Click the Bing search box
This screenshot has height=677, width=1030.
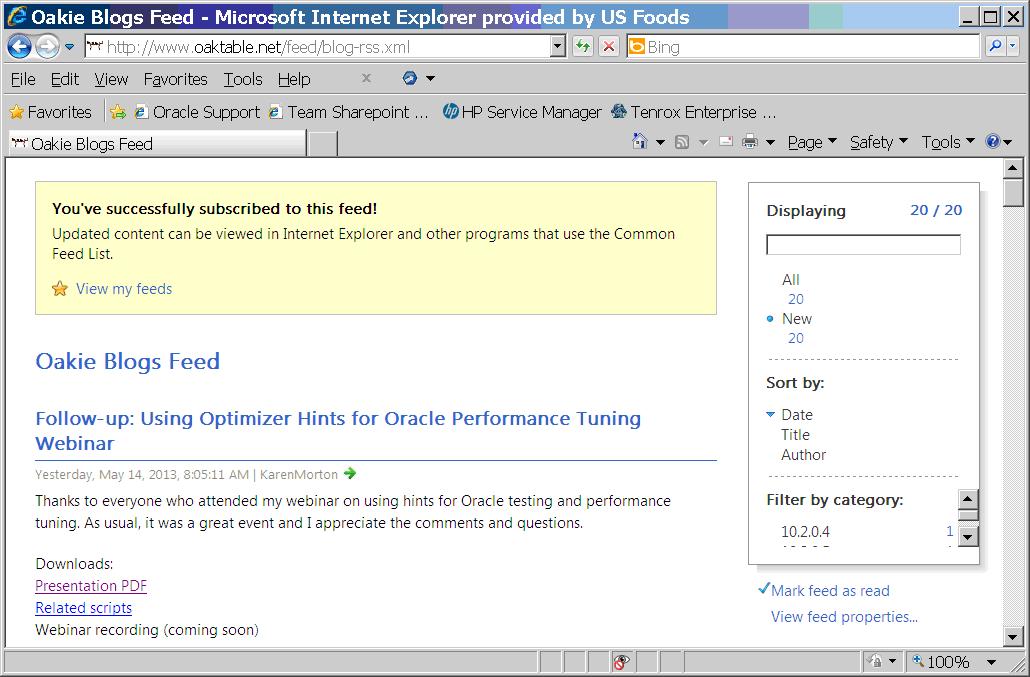click(x=803, y=47)
